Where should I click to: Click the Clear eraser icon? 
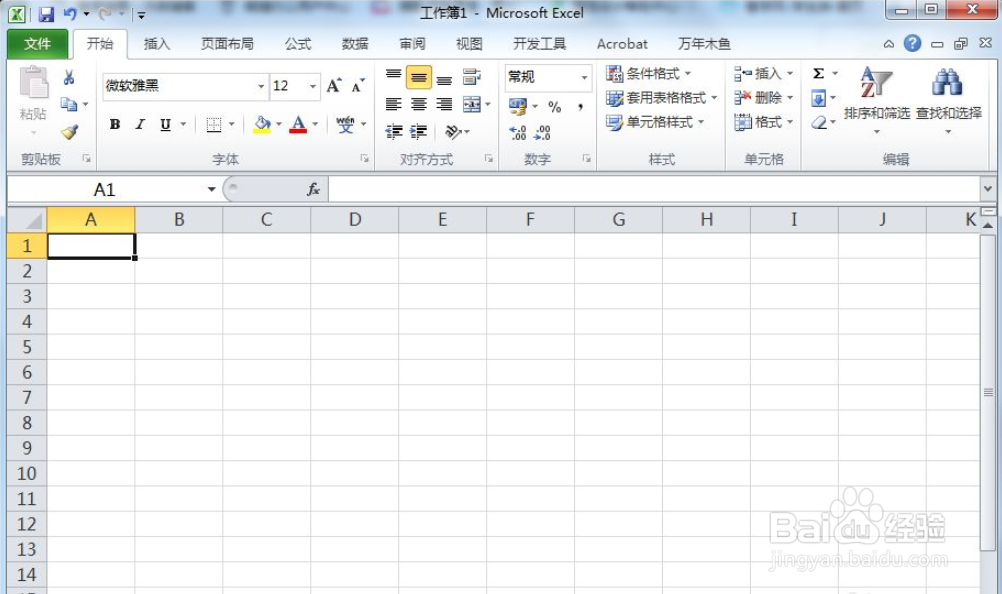click(819, 122)
